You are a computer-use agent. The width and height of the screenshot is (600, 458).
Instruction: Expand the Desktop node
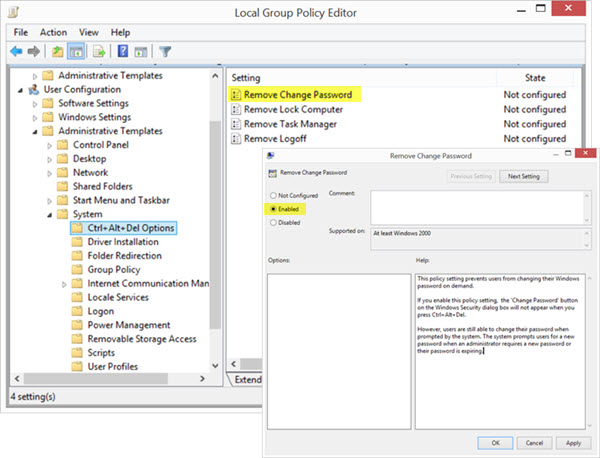coord(49,160)
